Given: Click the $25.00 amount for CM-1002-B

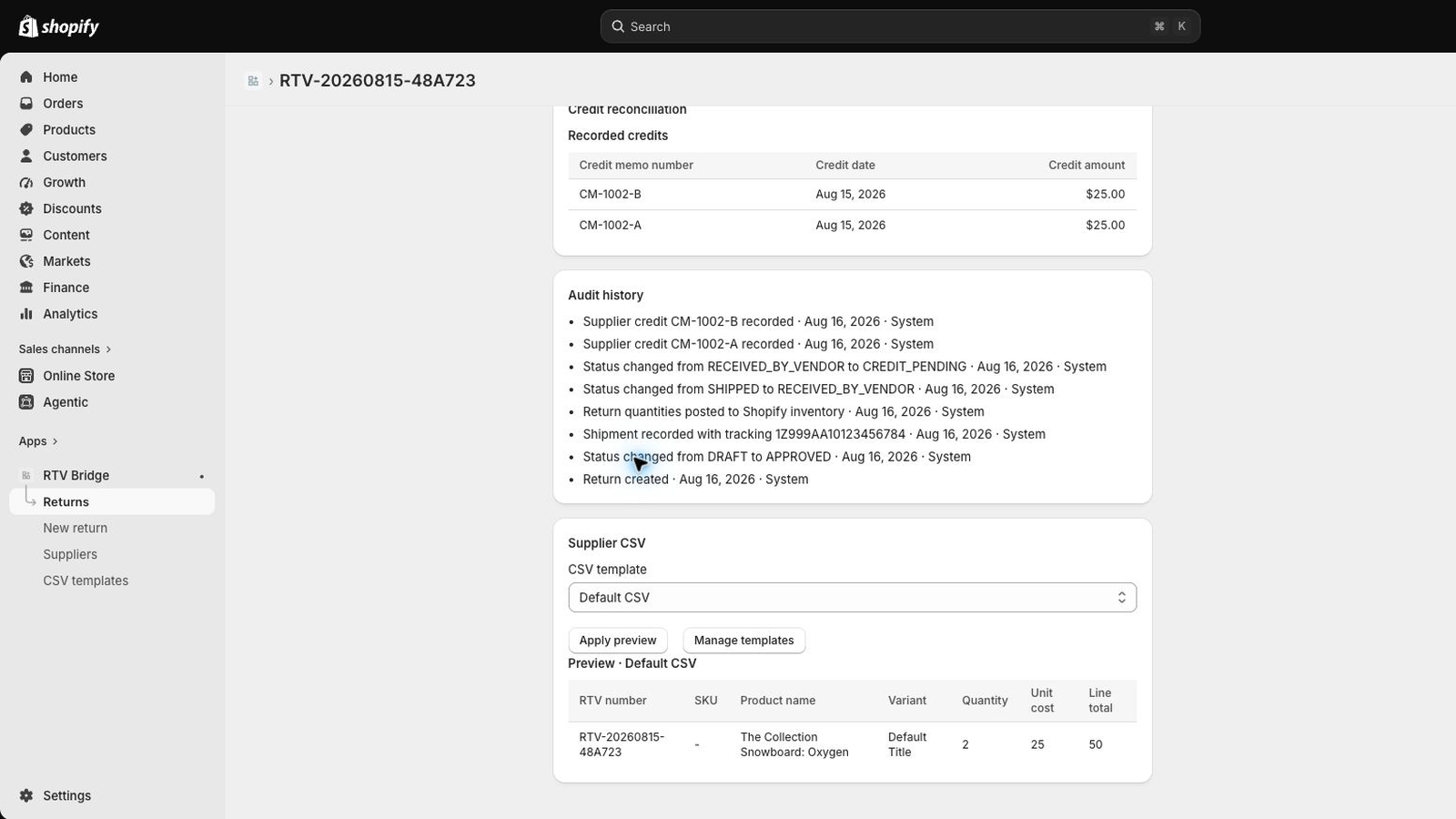Looking at the screenshot, I should click(1105, 195).
